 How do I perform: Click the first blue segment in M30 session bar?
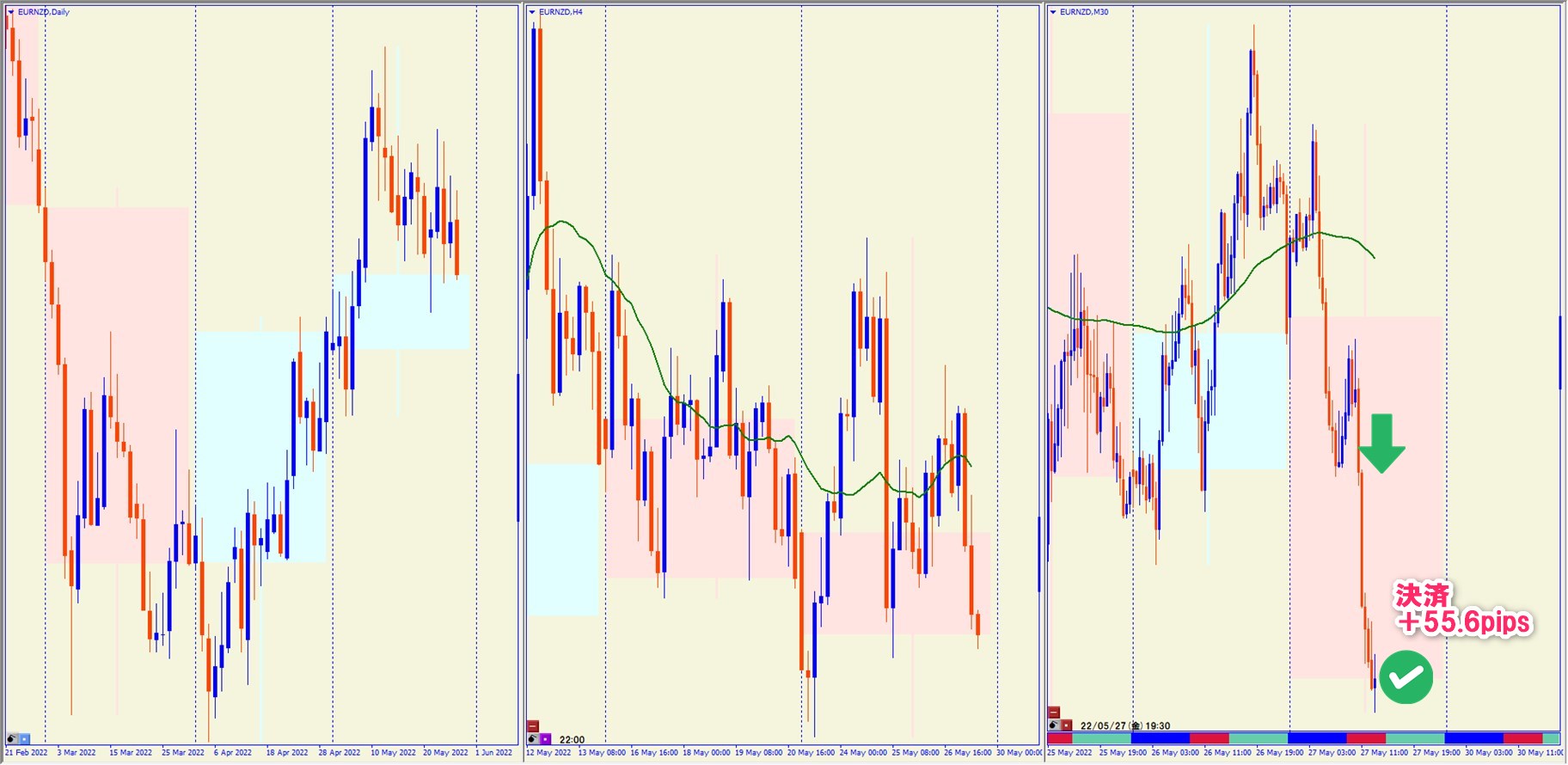1160,738
